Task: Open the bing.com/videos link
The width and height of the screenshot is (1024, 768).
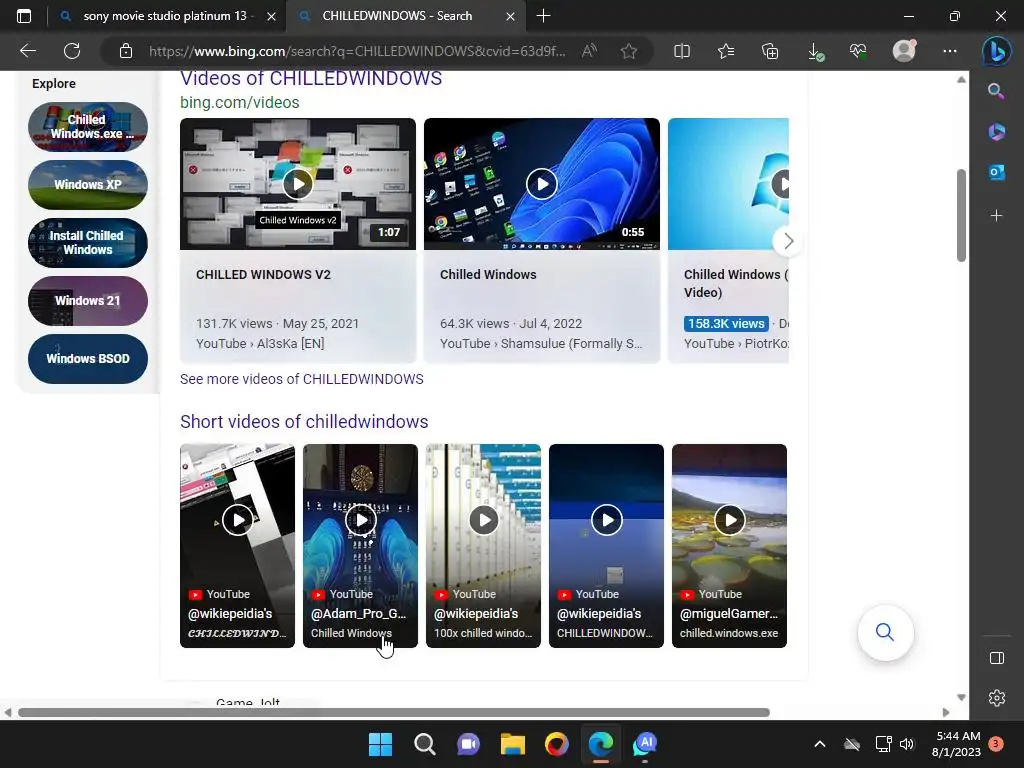Action: pos(240,103)
